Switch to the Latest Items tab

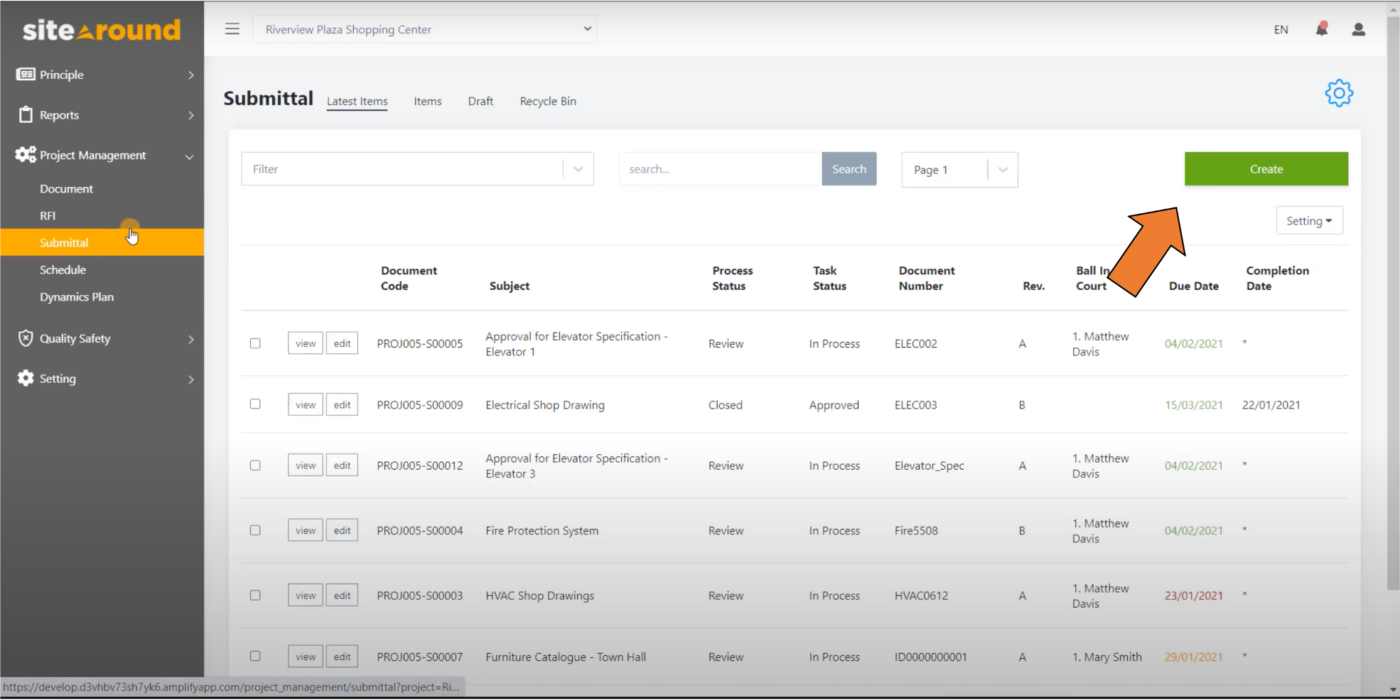tap(357, 101)
